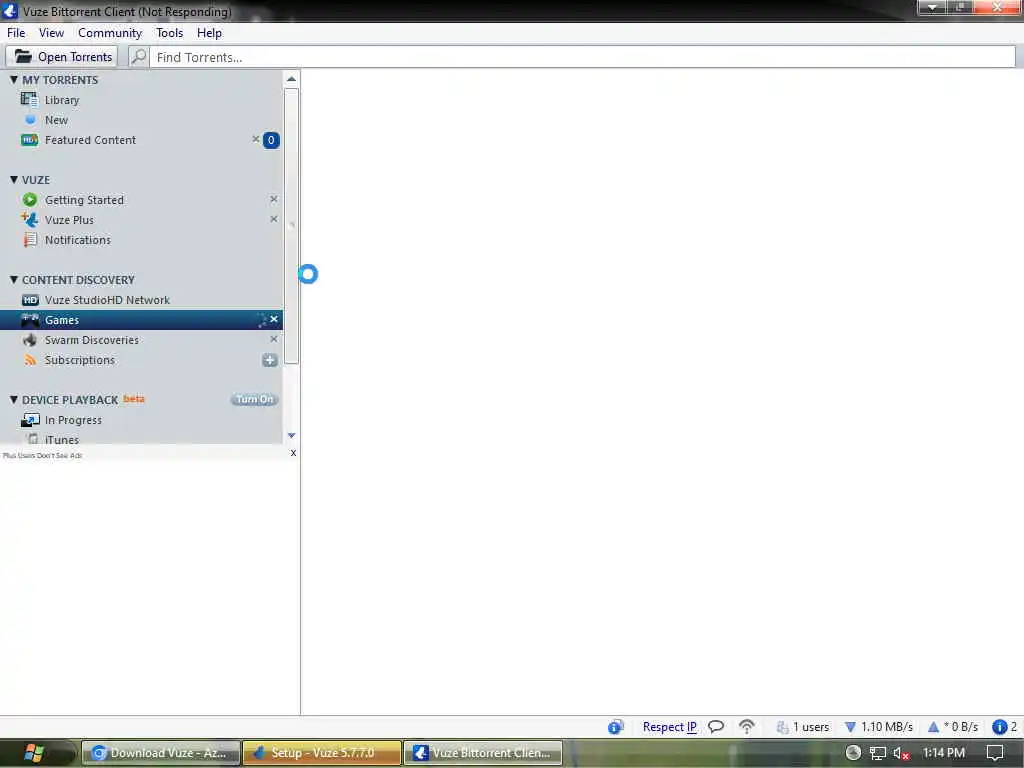The width and height of the screenshot is (1024, 768).
Task: Click the sidebar vertical scrollbar thumb
Action: pyautogui.click(x=291, y=225)
